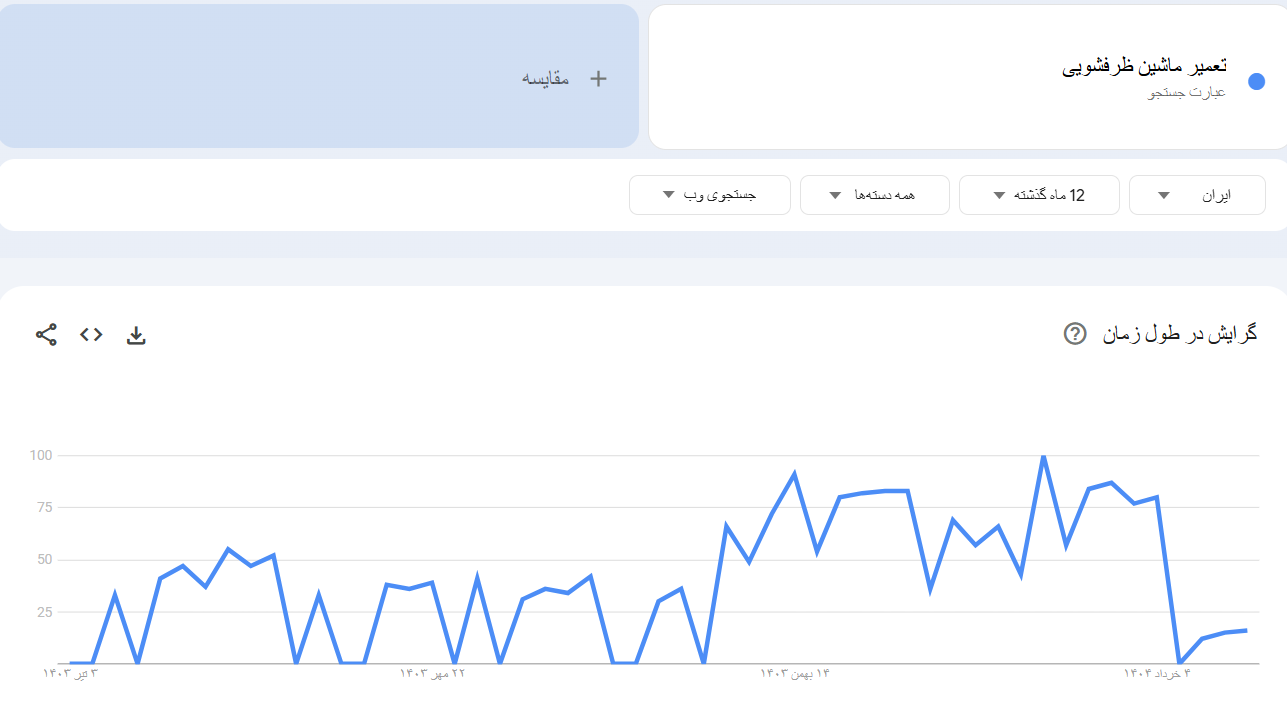Click the plus icon to add comparison

click(598, 78)
